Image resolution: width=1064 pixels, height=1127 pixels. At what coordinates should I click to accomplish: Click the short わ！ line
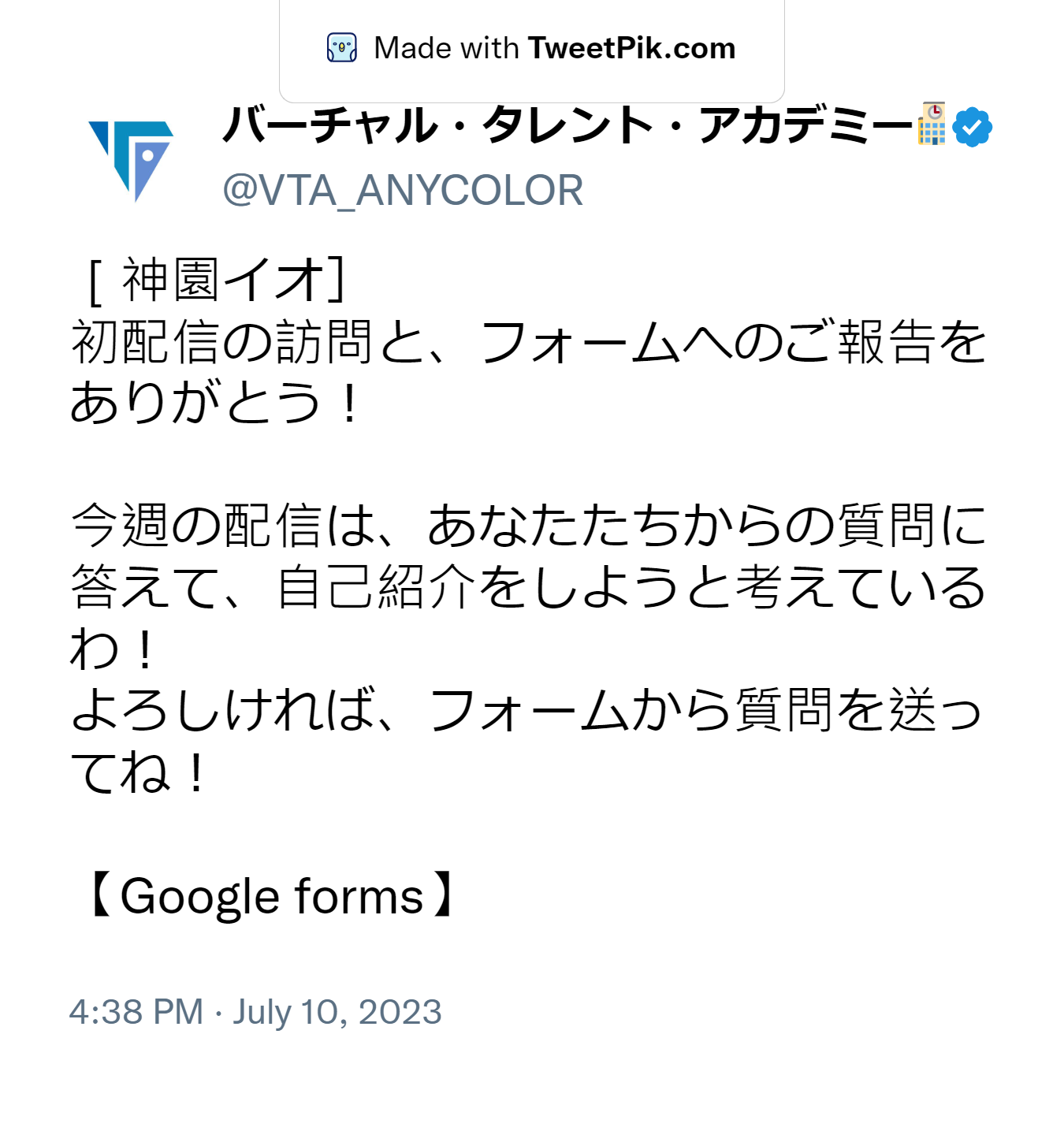(x=113, y=649)
